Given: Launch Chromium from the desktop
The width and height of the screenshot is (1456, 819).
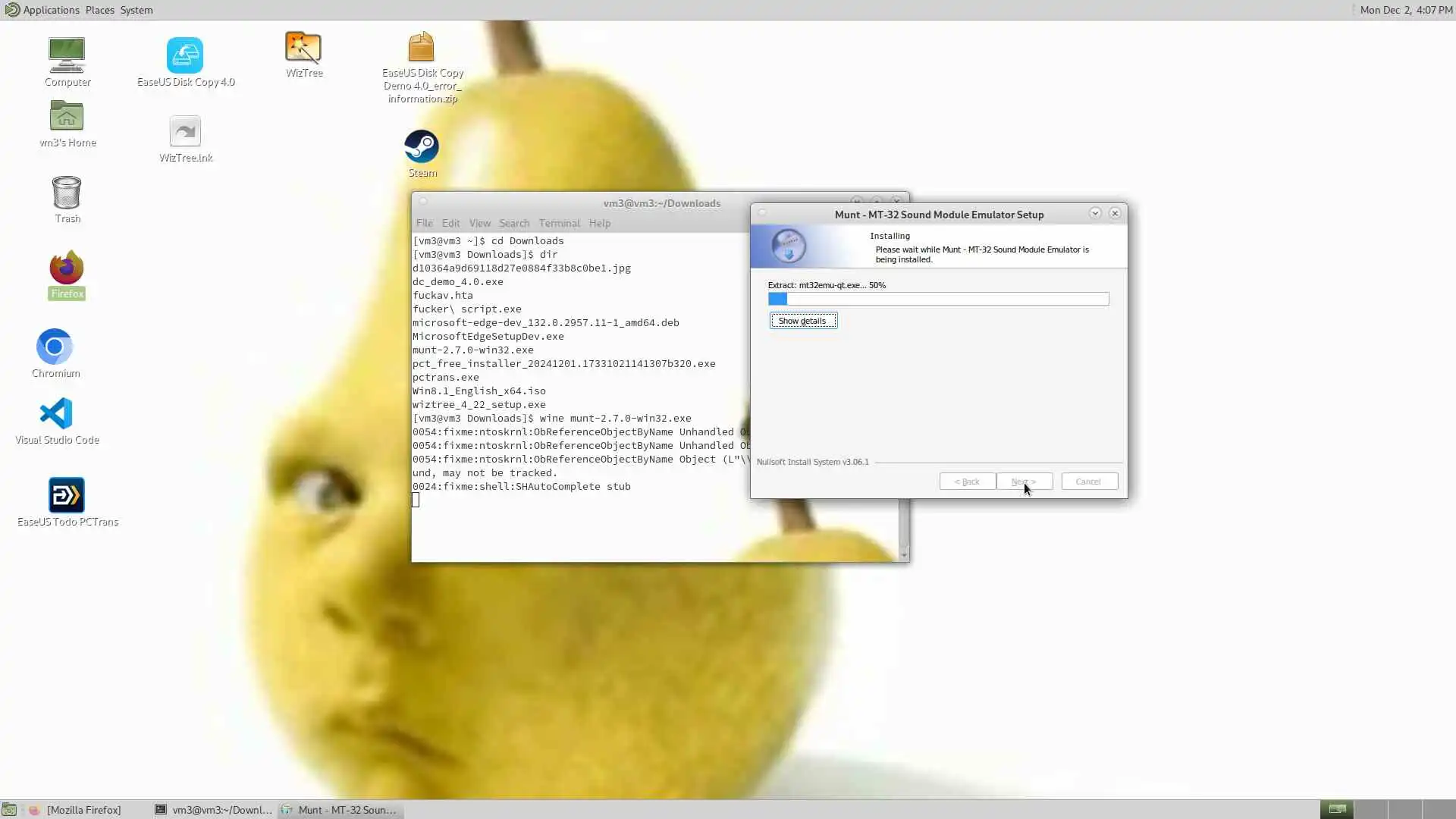Looking at the screenshot, I should coord(55,347).
